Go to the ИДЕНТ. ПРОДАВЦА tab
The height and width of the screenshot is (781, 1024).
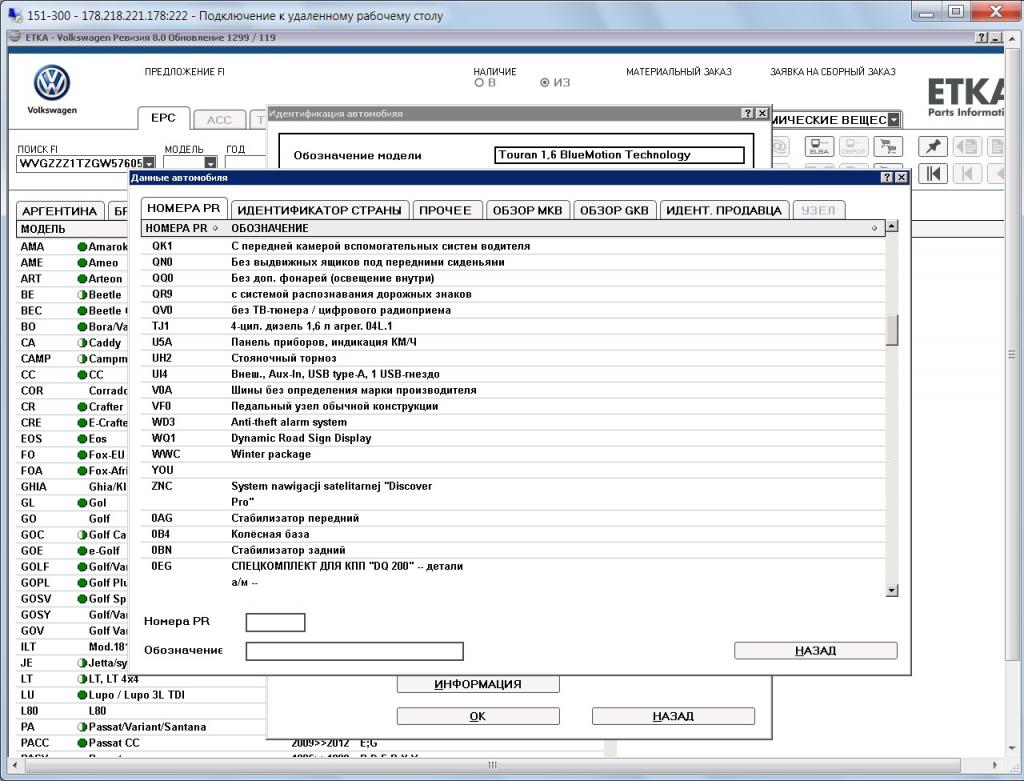724,210
